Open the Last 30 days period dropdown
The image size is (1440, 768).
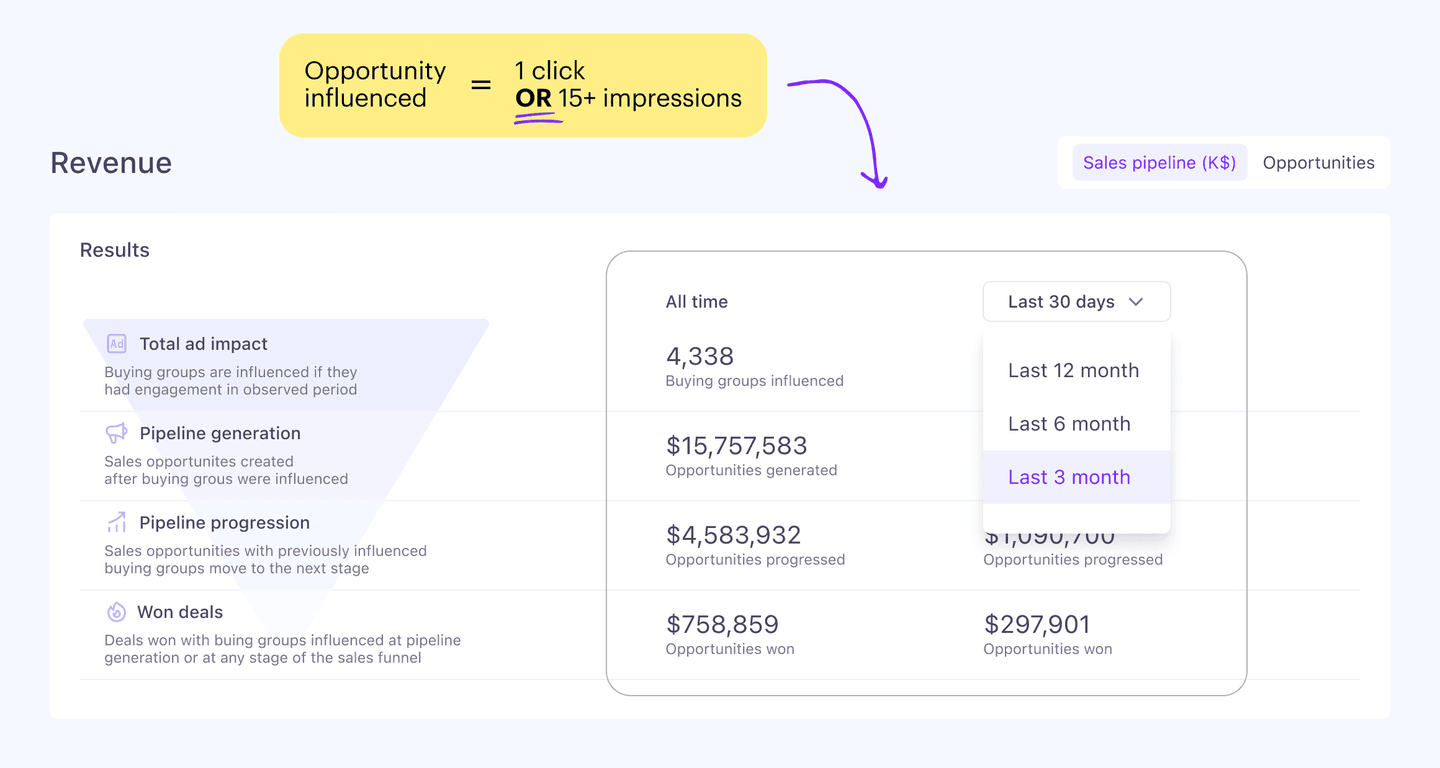1075,302
